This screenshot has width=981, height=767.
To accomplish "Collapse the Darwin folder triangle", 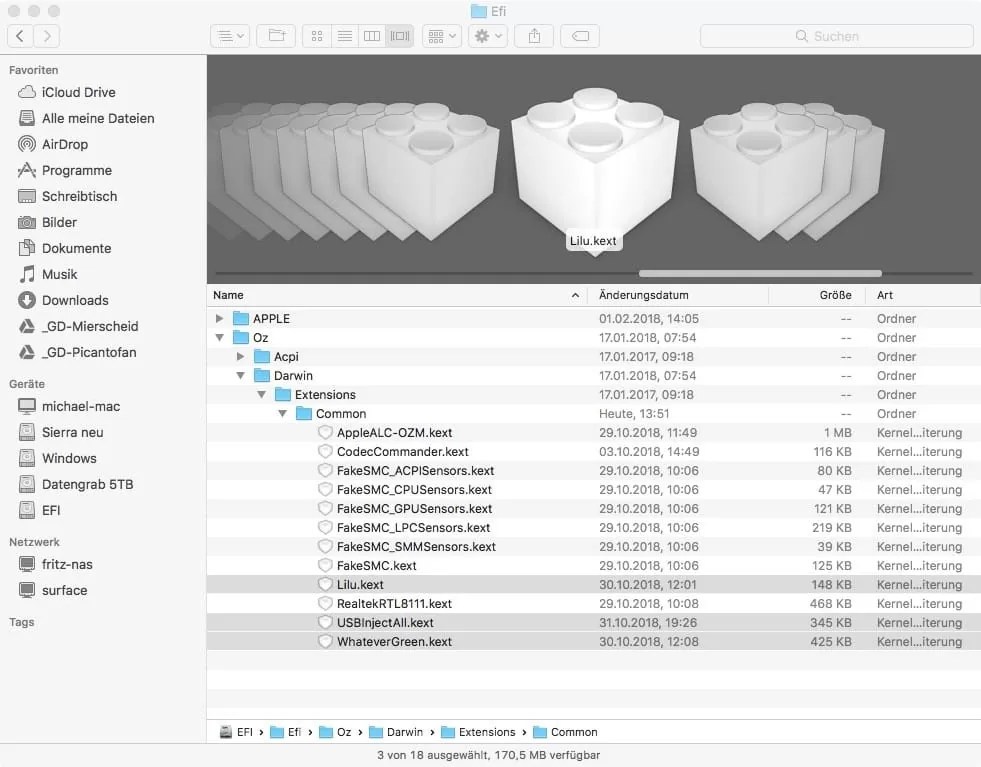I will coord(240,376).
